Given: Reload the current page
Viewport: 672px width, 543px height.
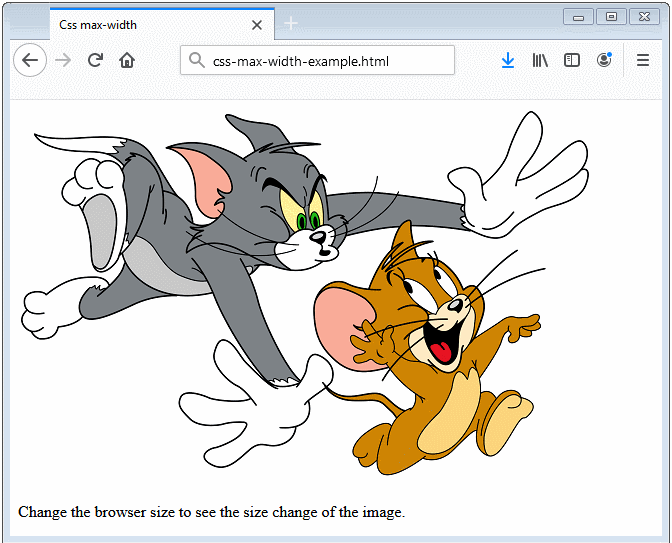Looking at the screenshot, I should coord(95,60).
